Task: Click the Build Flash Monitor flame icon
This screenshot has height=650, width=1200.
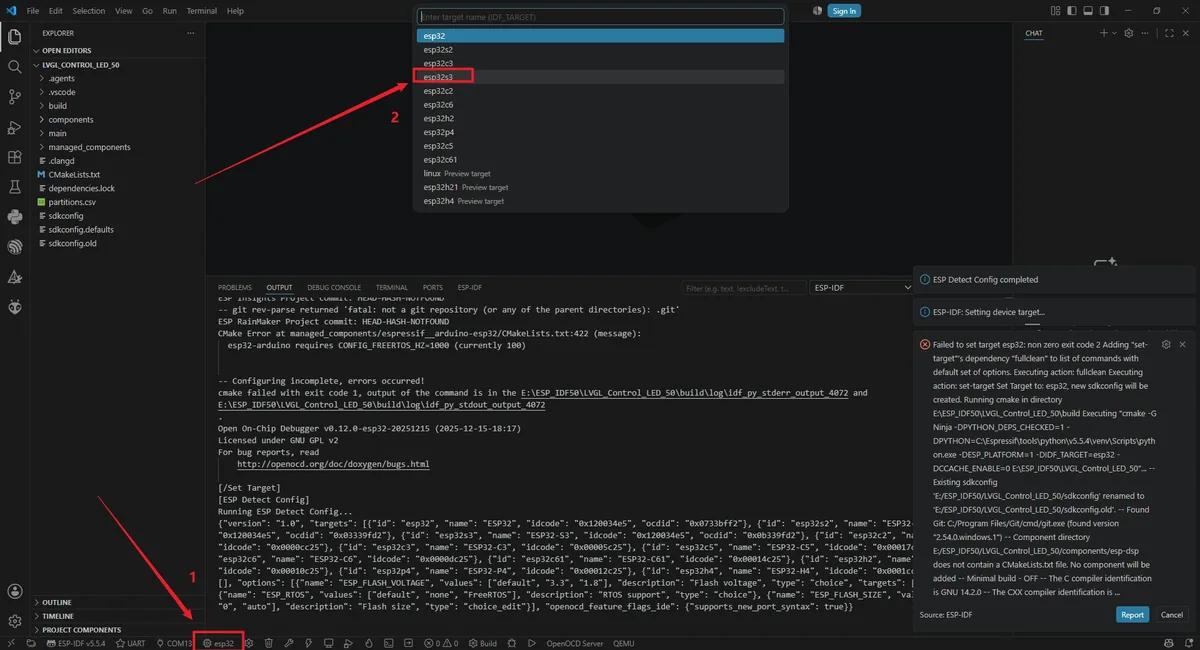Action: (x=368, y=643)
